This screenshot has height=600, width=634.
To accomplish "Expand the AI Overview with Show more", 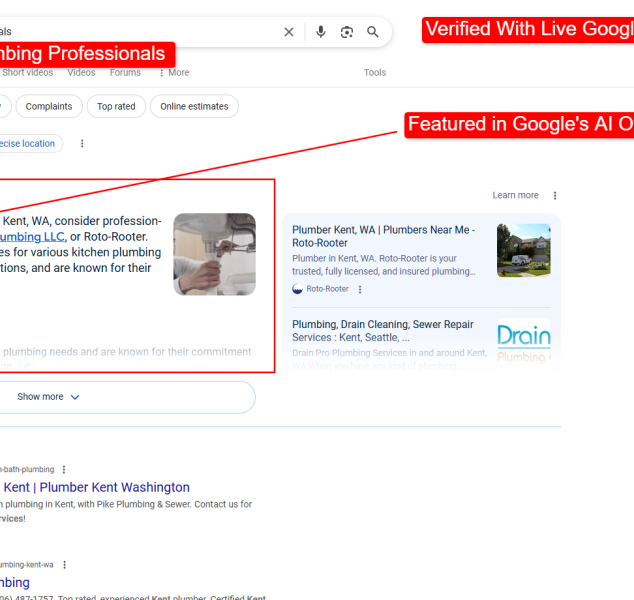I will coord(127,397).
